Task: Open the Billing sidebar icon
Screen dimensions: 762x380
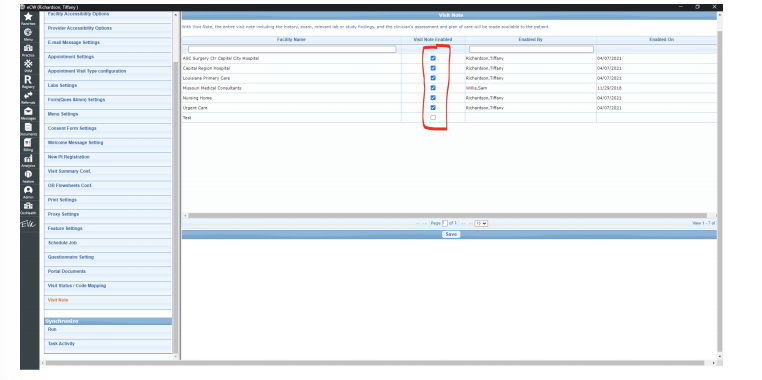Action: [x=28, y=144]
